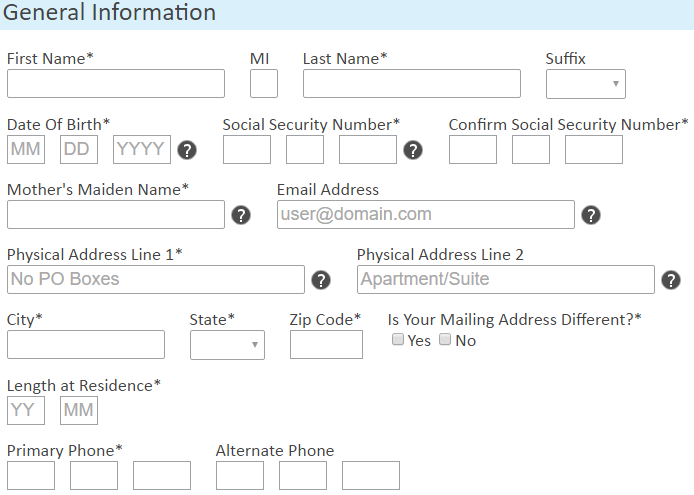The width and height of the screenshot is (694, 495).
Task: Select the birth year YYYY field
Action: [x=142, y=149]
